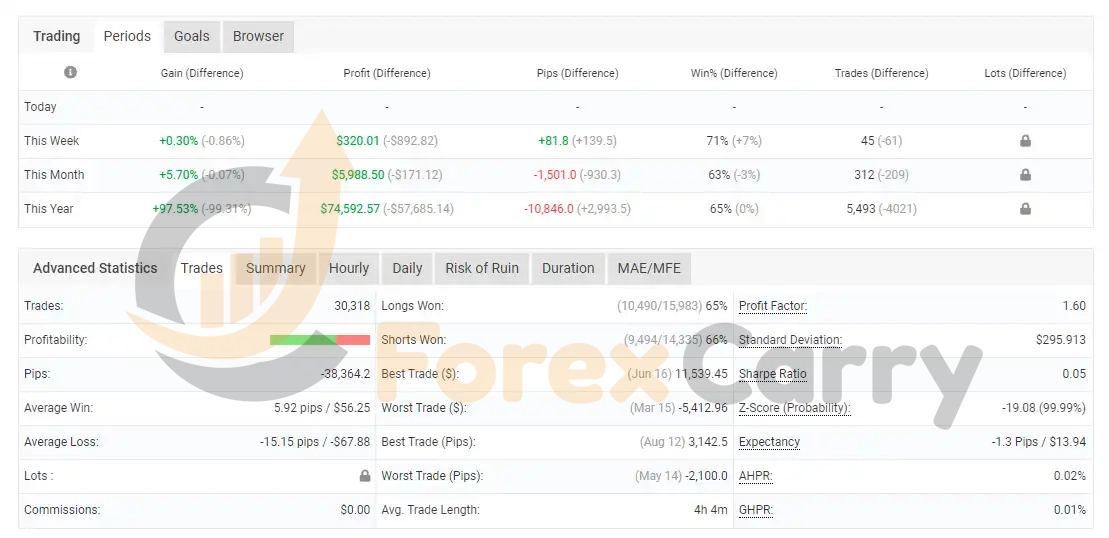Click the Win% (Difference) column header
The image size is (1109, 538).
pyautogui.click(x=734, y=73)
